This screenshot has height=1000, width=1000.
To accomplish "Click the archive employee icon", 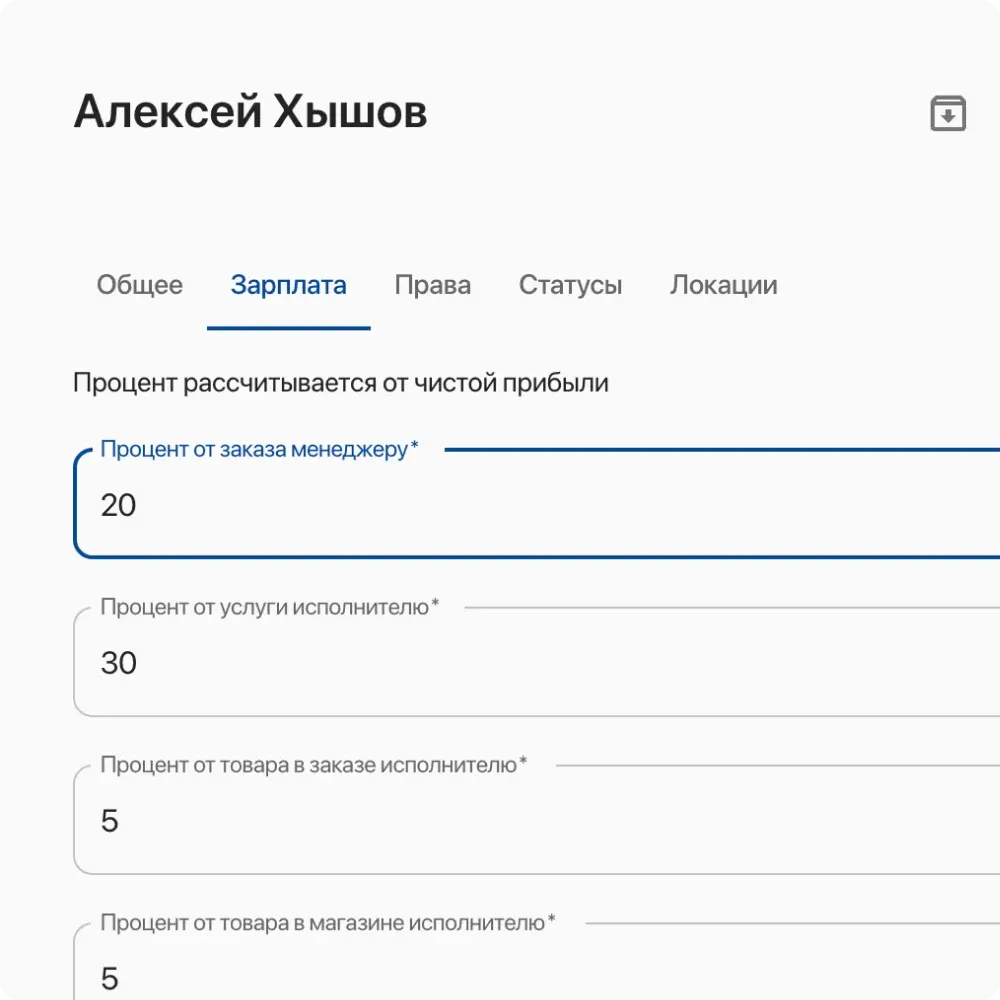I will point(946,114).
